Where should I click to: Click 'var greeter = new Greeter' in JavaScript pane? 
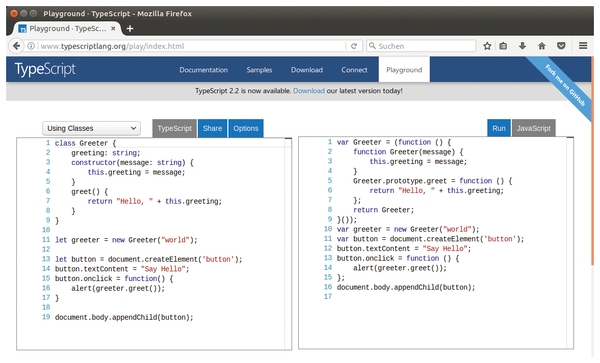[x=408, y=230]
